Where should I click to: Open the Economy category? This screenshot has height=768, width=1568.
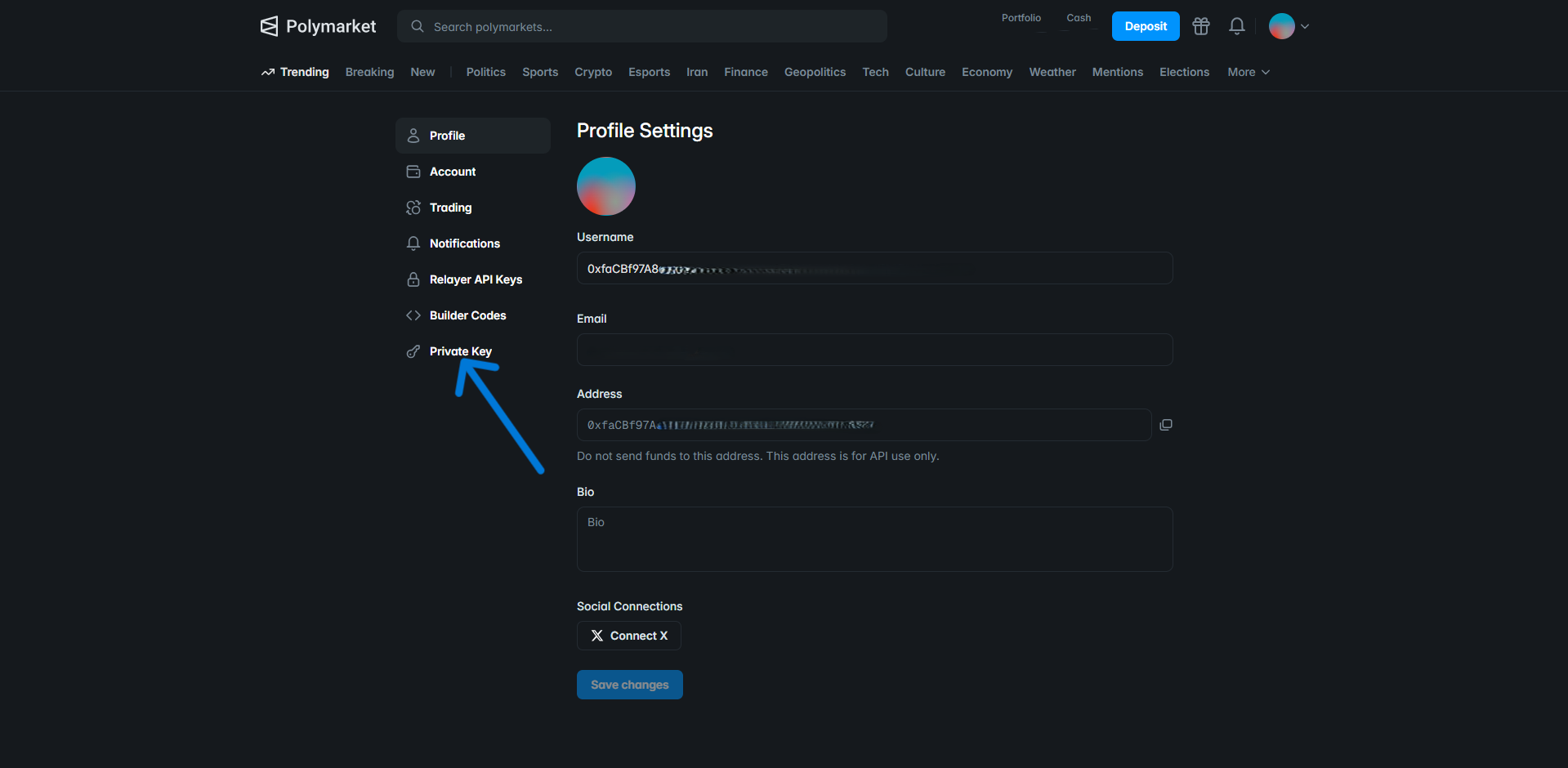[987, 72]
